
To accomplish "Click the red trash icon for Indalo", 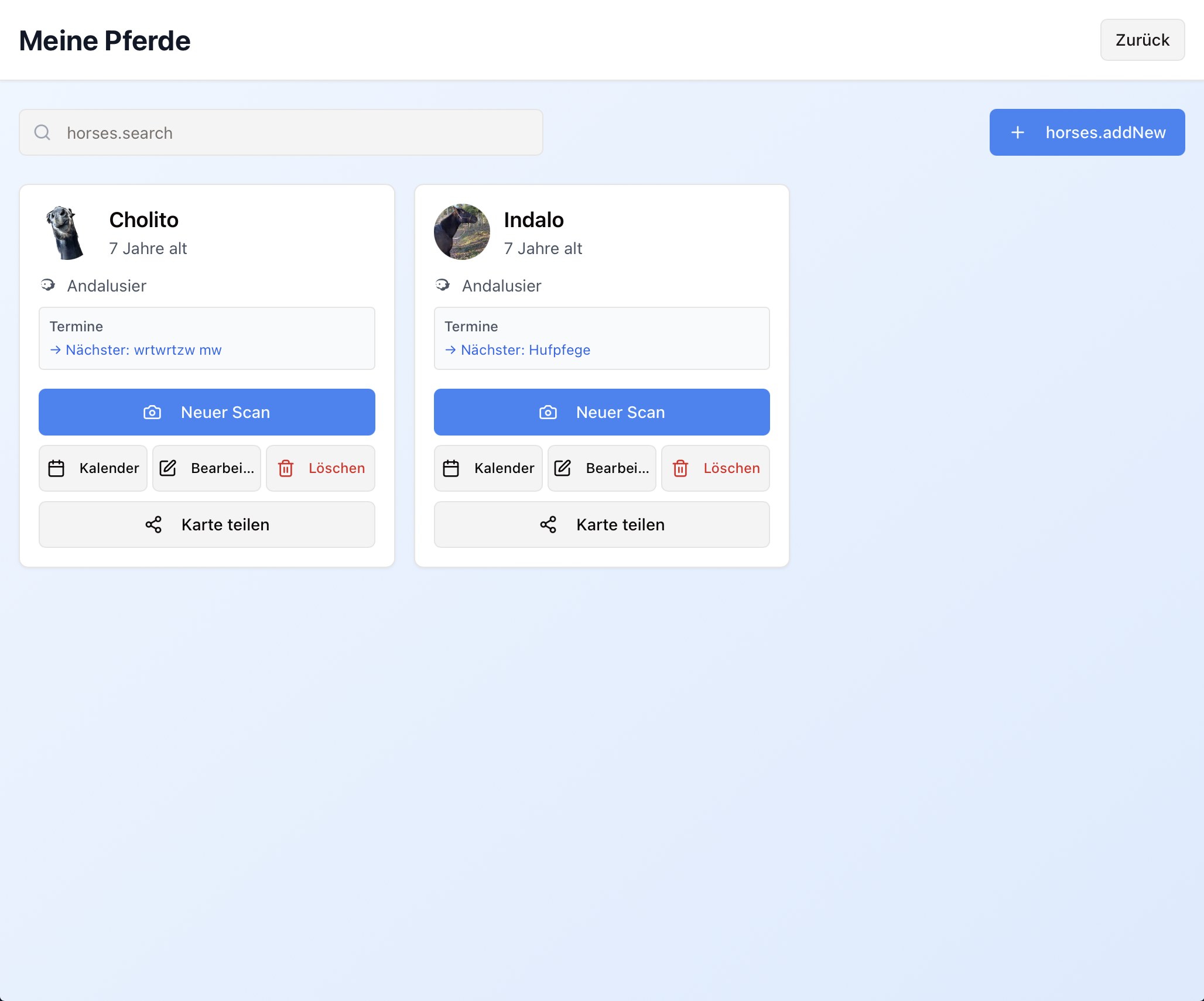I will pos(680,468).
